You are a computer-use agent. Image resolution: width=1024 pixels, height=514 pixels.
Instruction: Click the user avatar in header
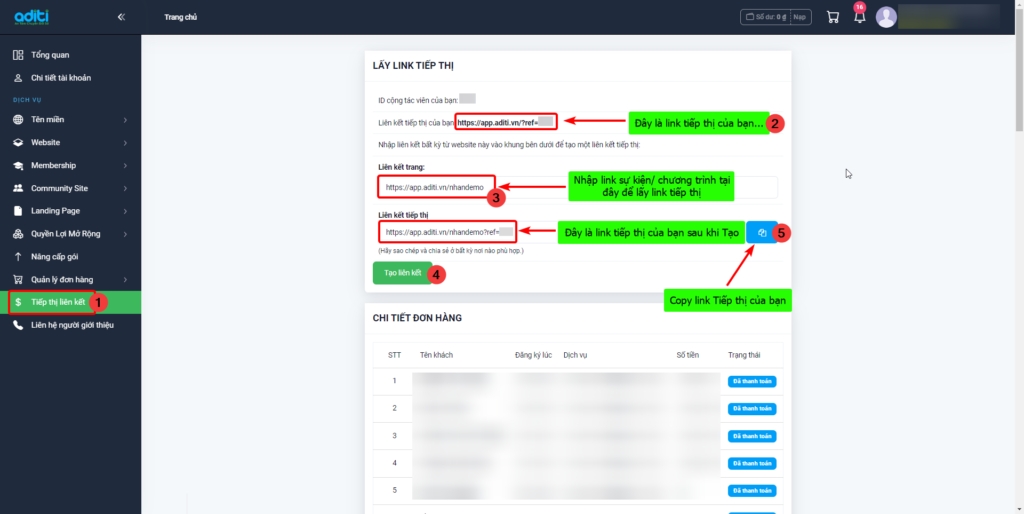point(886,17)
